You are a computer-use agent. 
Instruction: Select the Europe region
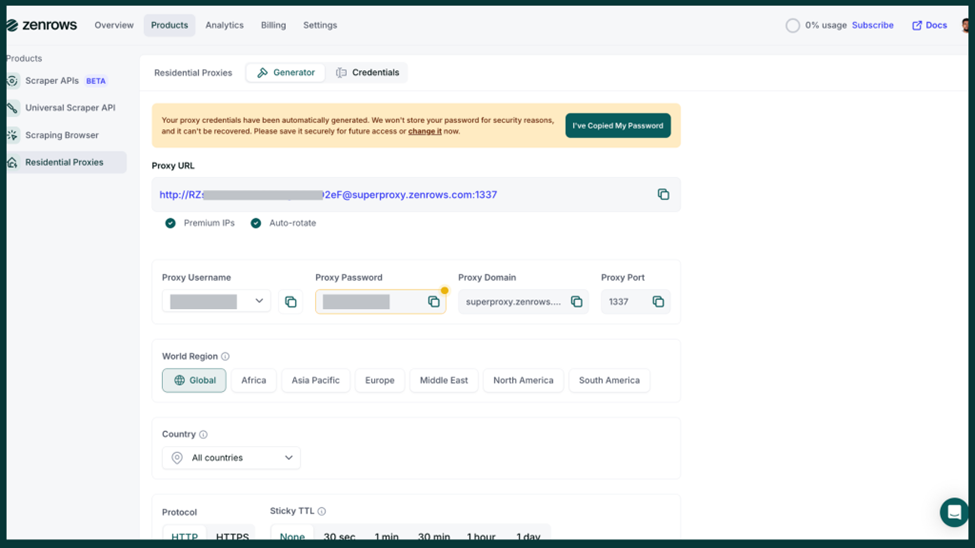coord(379,380)
